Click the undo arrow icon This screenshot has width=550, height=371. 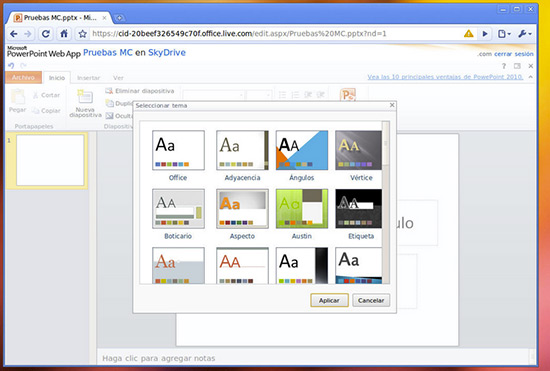[x=11, y=66]
